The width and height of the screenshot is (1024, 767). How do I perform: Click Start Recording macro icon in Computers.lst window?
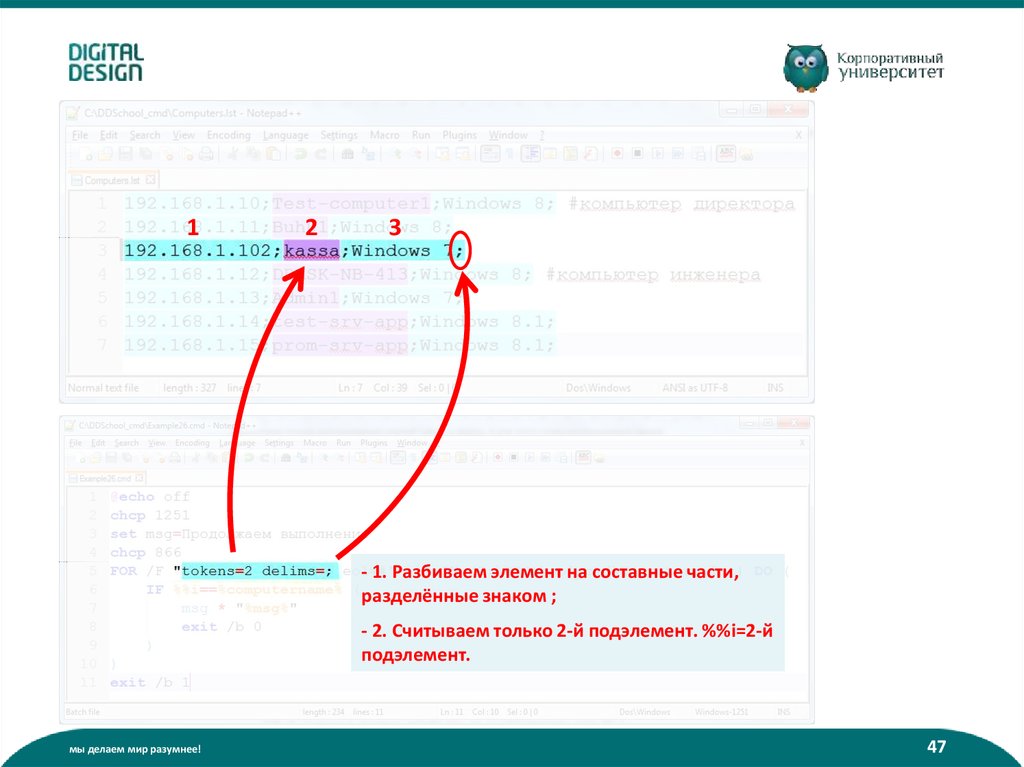(617, 154)
